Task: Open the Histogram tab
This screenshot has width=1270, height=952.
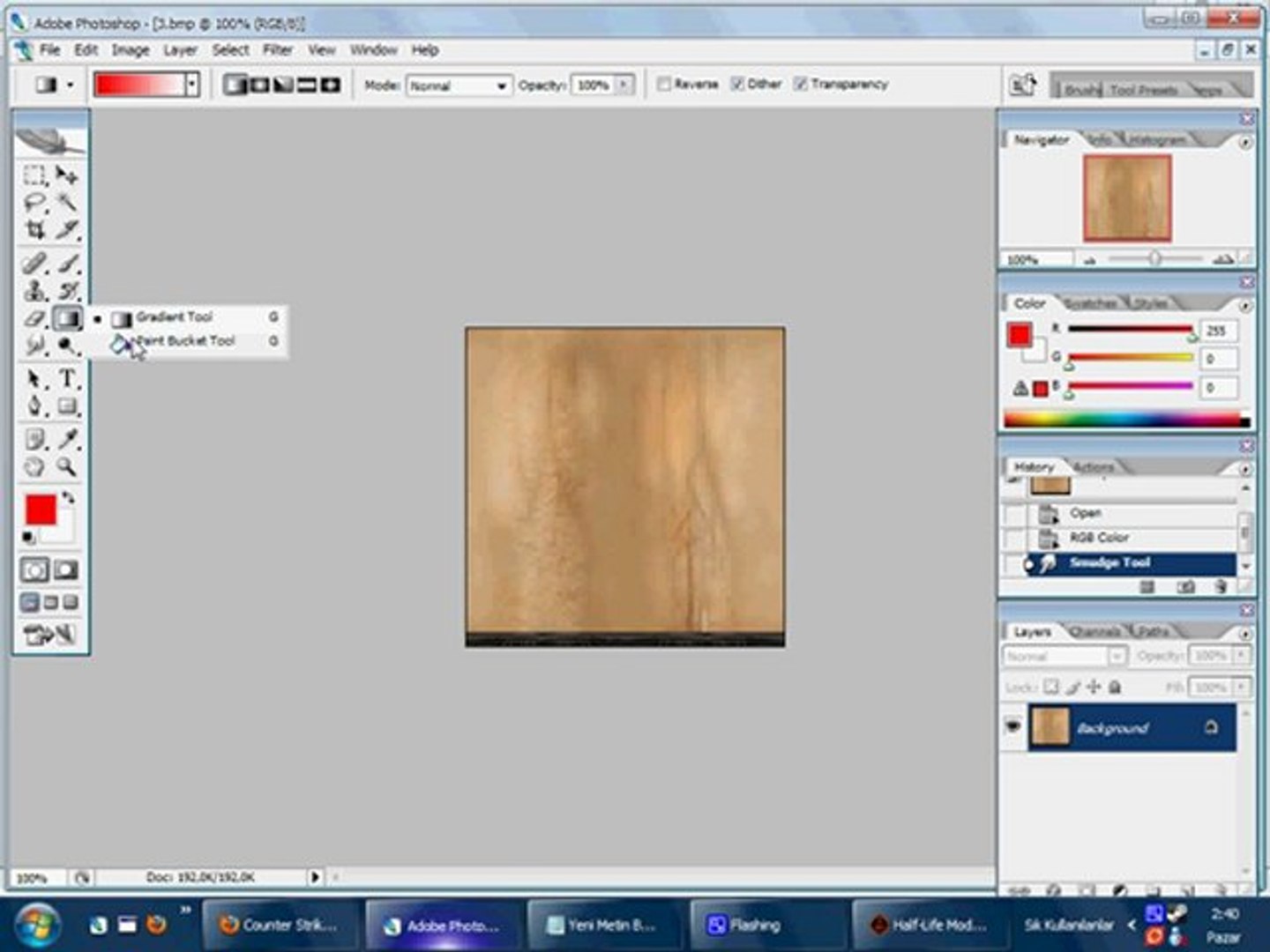Action: click(x=1156, y=139)
